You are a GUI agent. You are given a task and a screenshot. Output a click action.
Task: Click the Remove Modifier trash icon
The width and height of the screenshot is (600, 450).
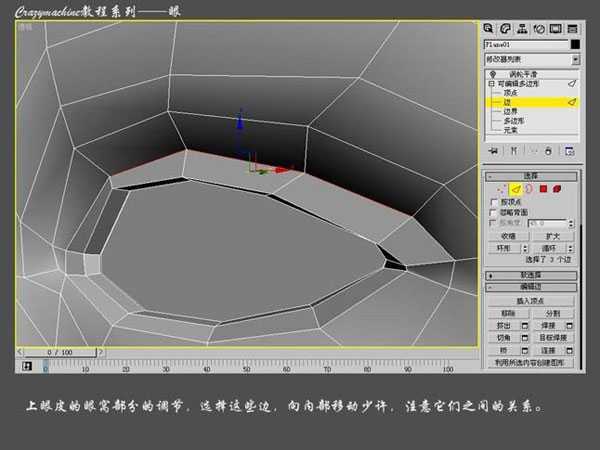coord(548,151)
